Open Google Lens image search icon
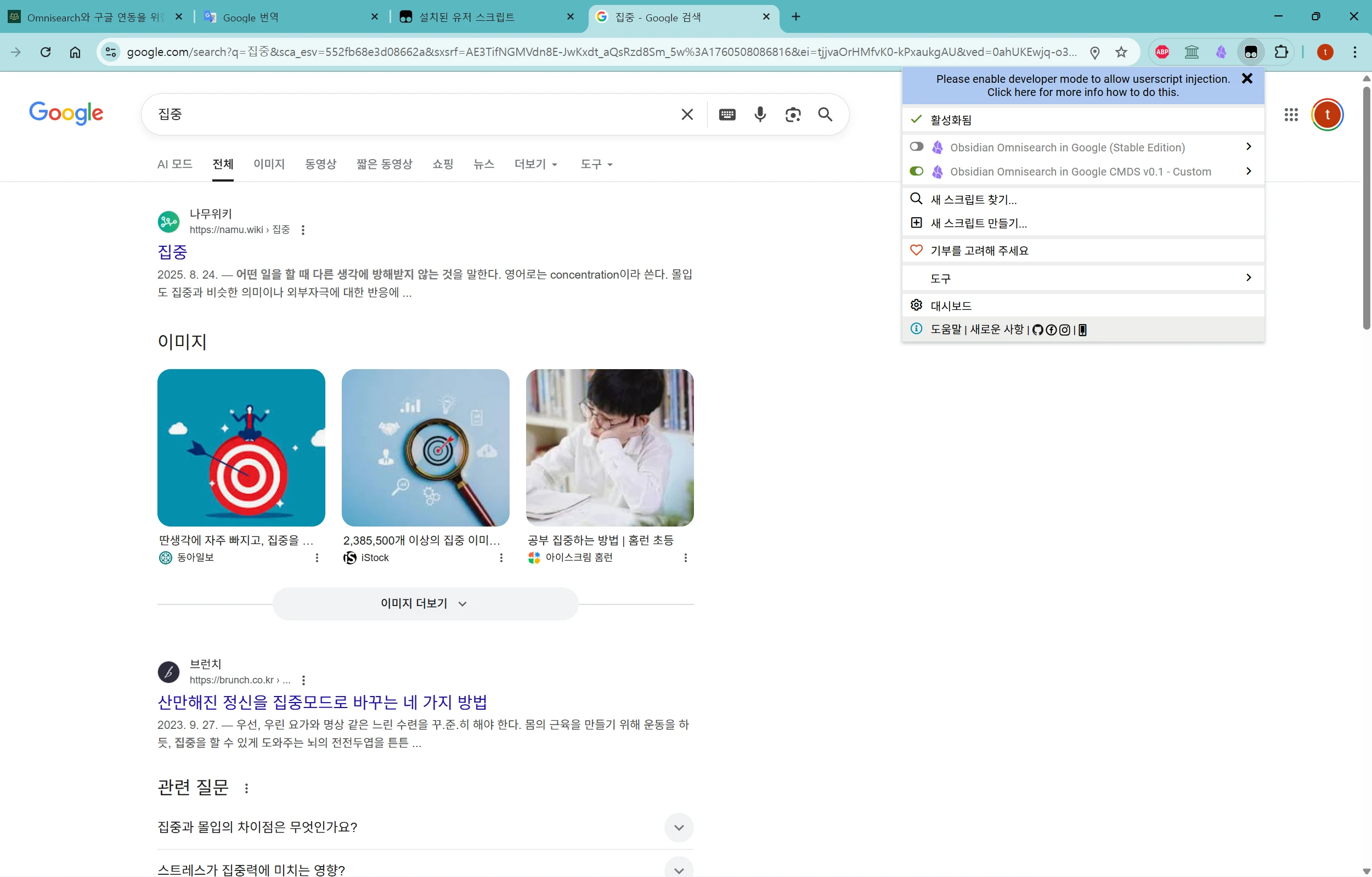The height and width of the screenshot is (877, 1372). point(793,115)
